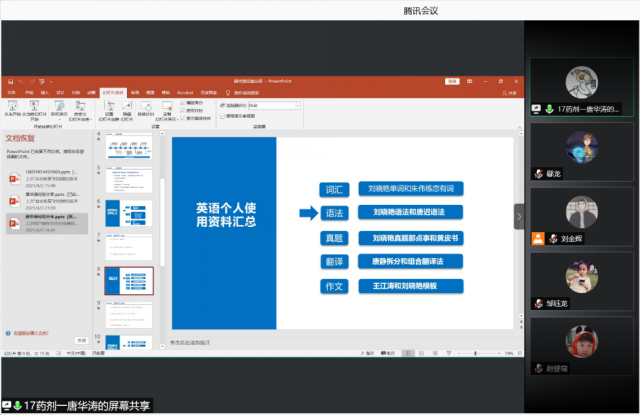Open the Slide Show ribbon tab

[112, 92]
